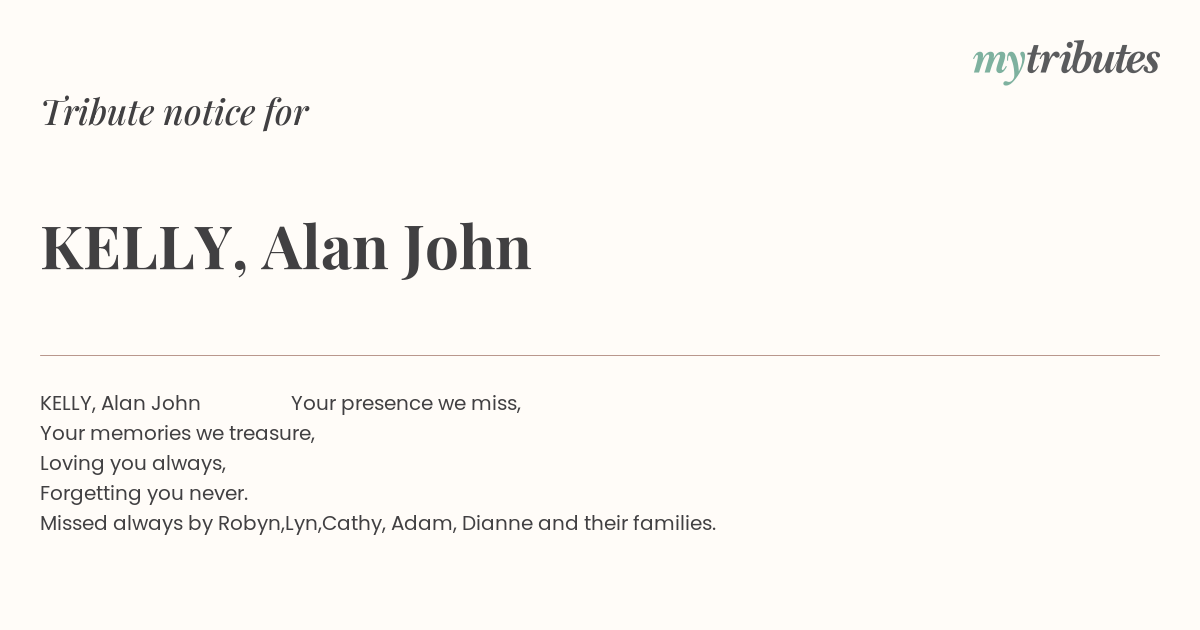Click the line 'Your presence we miss,'
Image resolution: width=1200 pixels, height=630 pixels.
[406, 404]
